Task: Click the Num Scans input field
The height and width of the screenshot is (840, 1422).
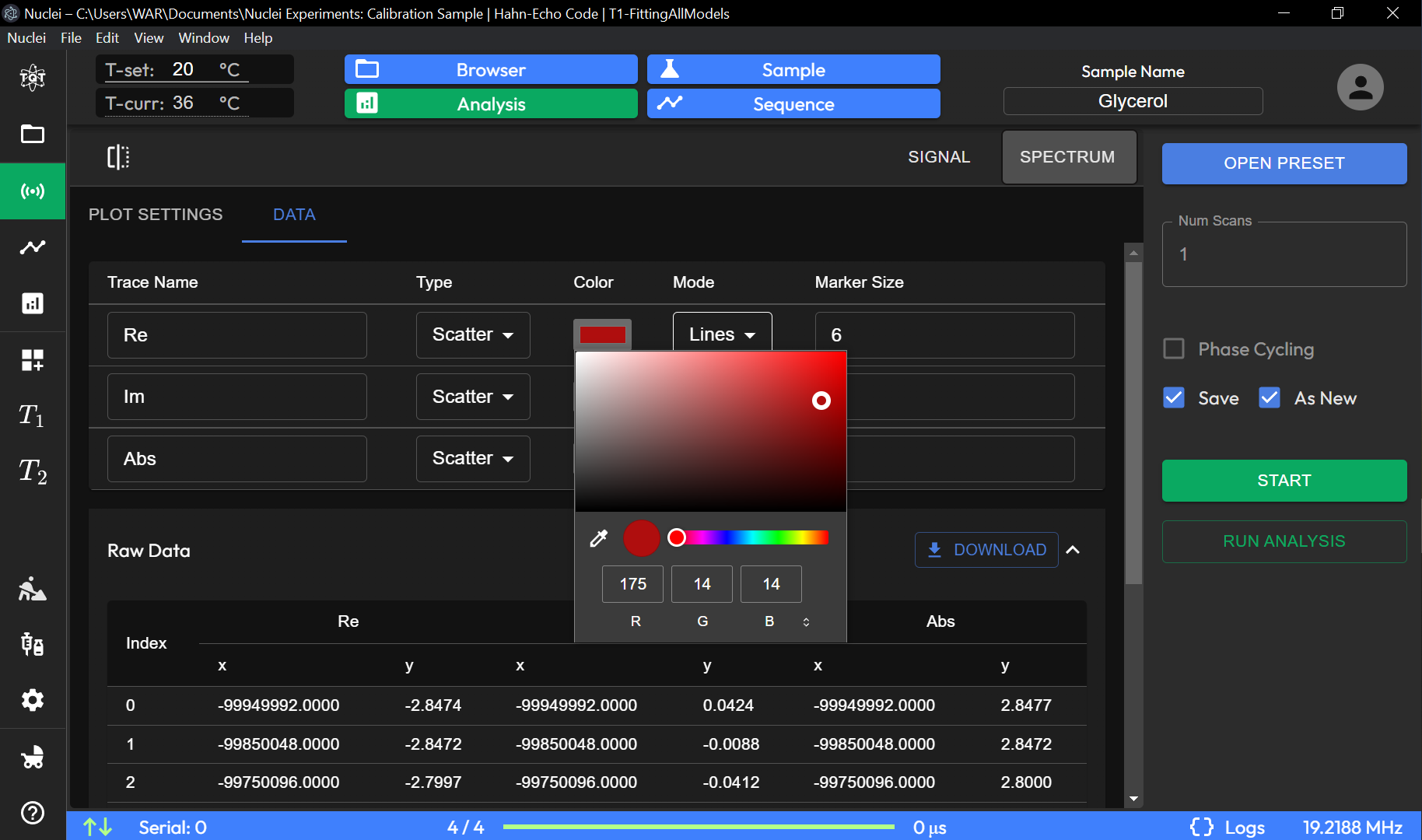Action: point(1284,254)
